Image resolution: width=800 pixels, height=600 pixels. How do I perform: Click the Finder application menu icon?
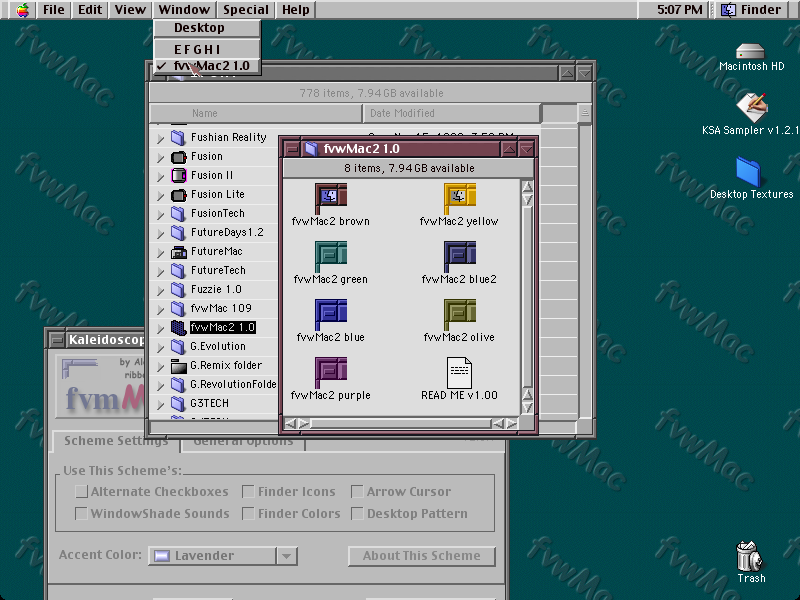coord(729,10)
